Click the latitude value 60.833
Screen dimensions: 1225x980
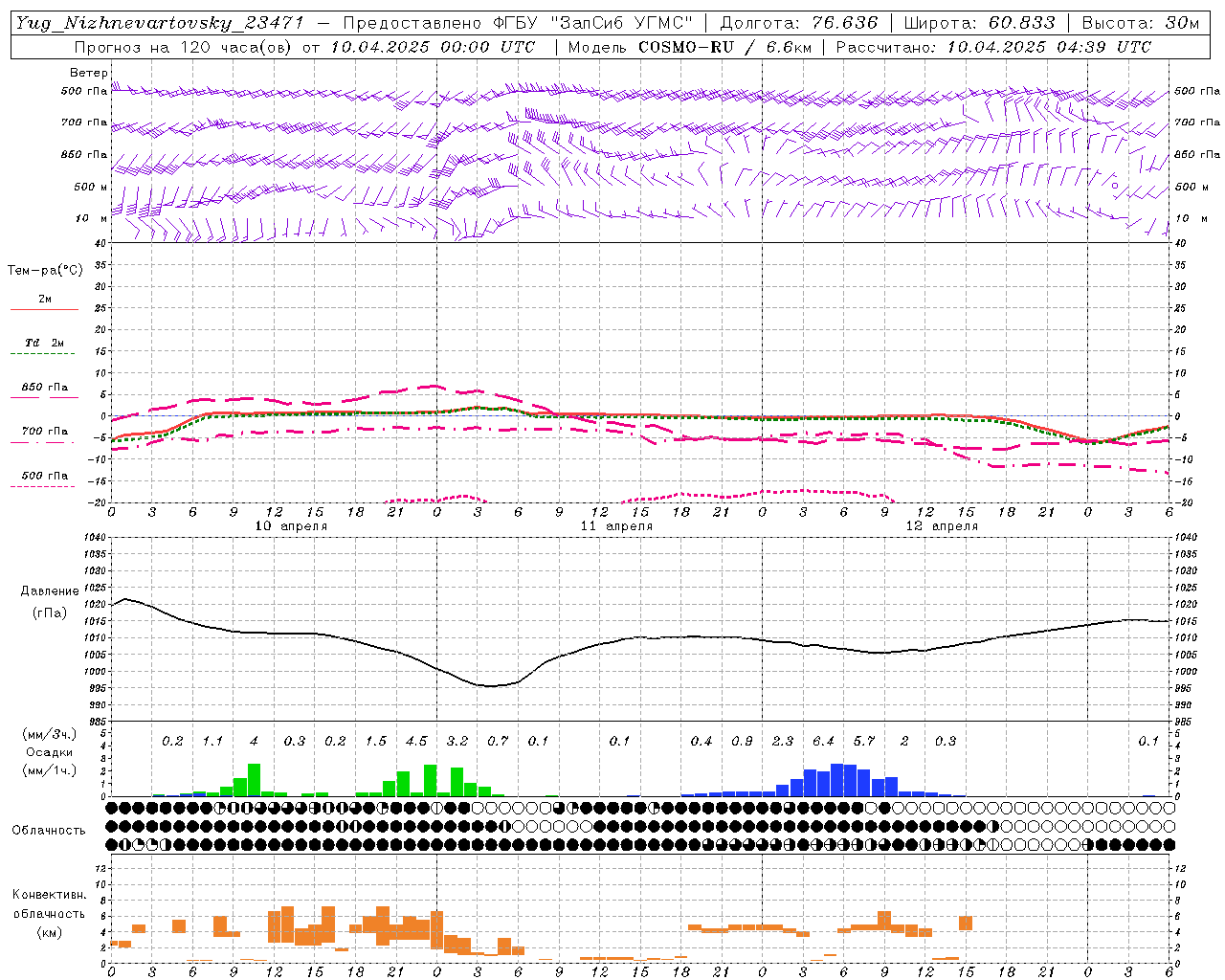pos(1021,23)
